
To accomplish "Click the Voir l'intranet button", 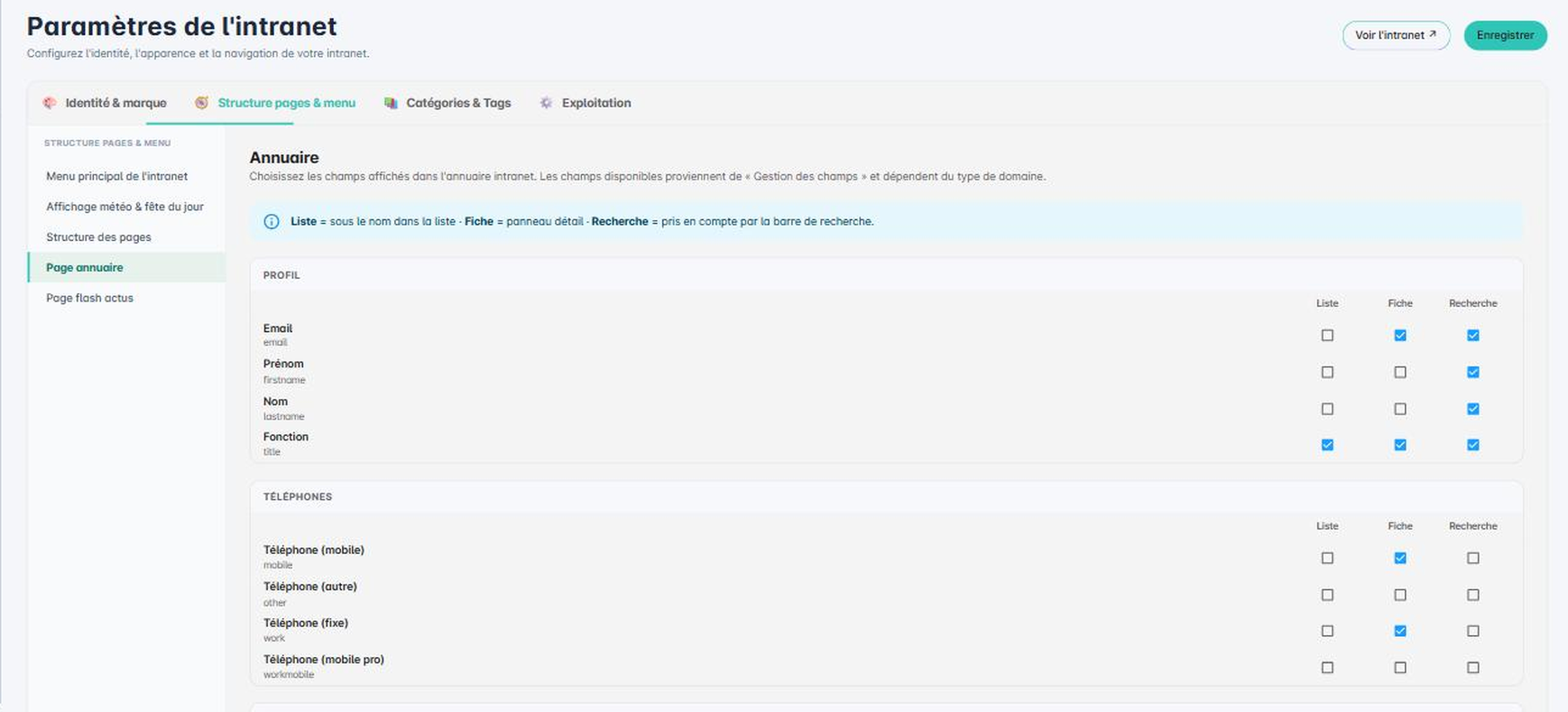I will click(1396, 35).
